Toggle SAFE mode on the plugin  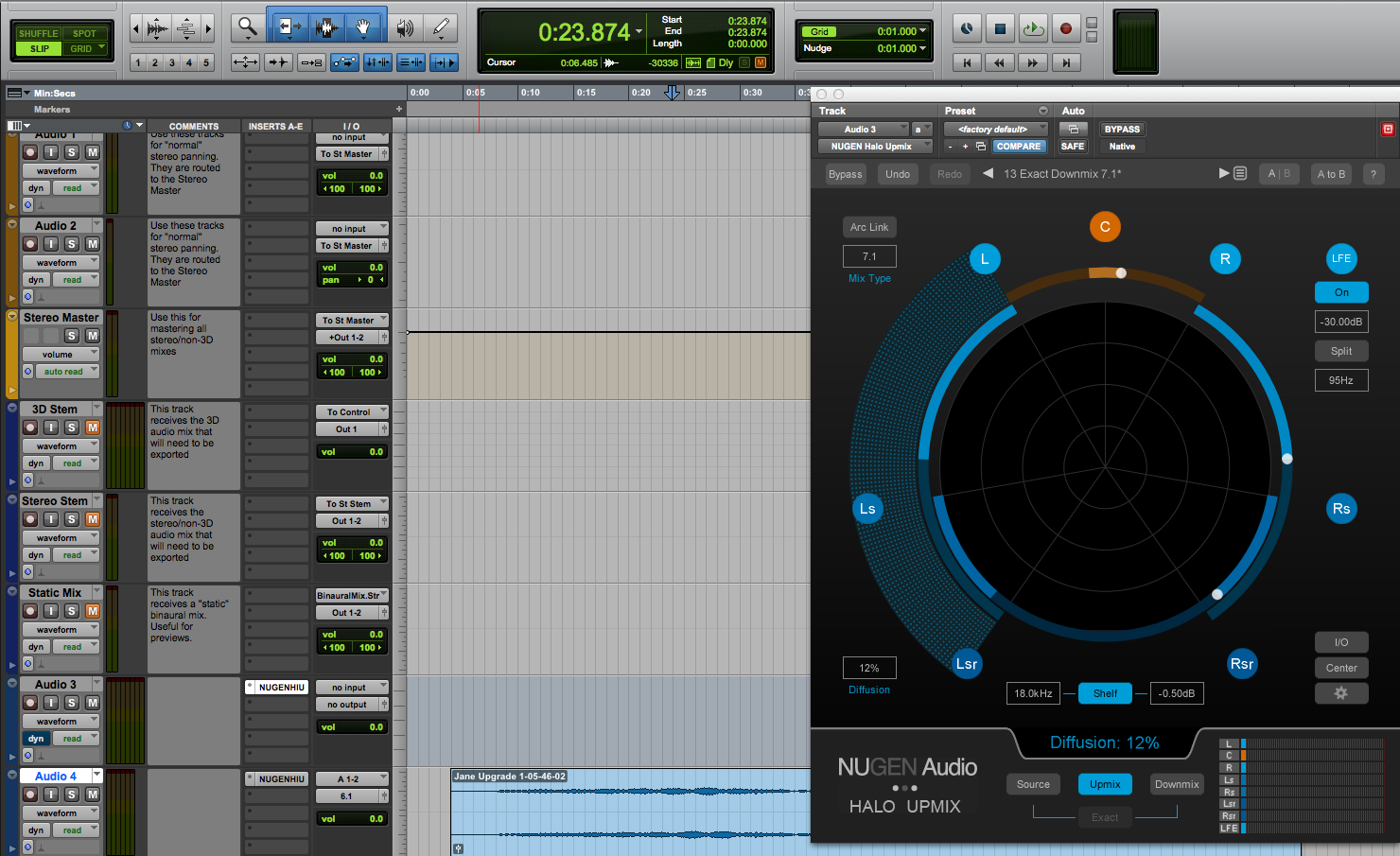point(1073,146)
